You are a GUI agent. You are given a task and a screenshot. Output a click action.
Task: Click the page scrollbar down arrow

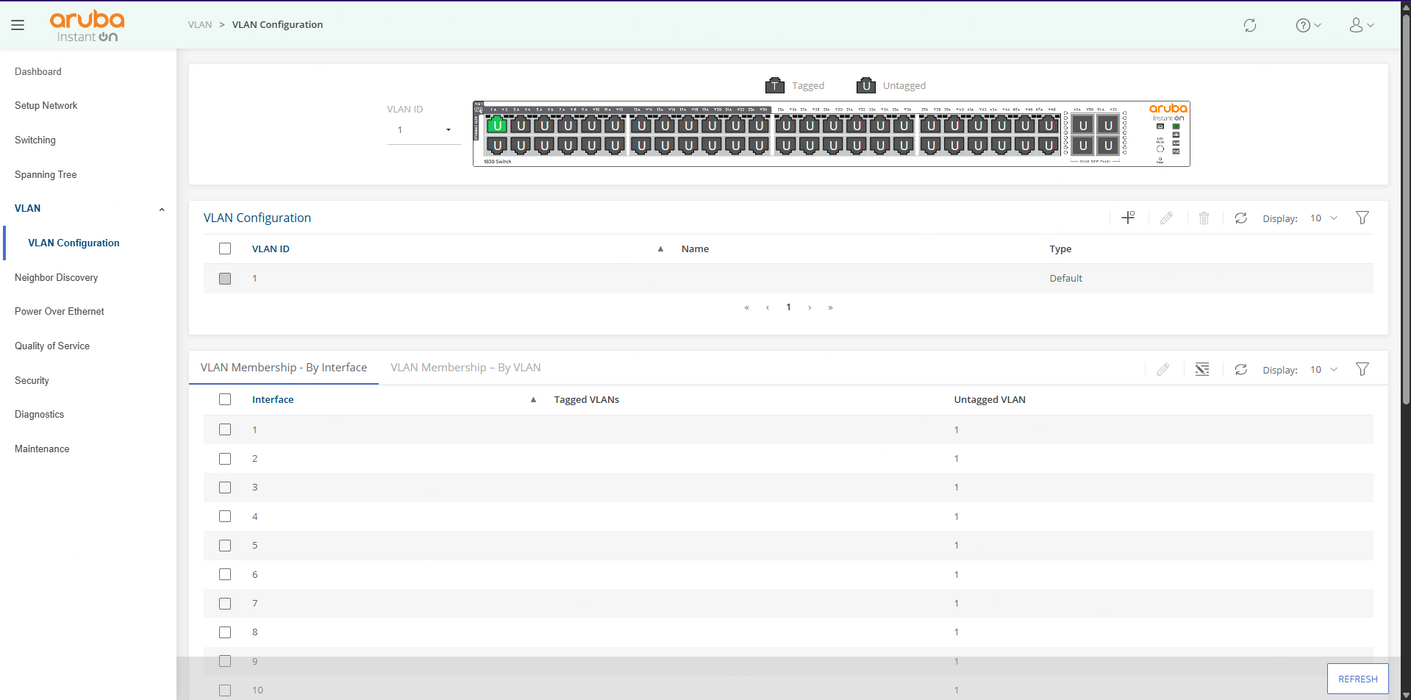click(x=1405, y=694)
